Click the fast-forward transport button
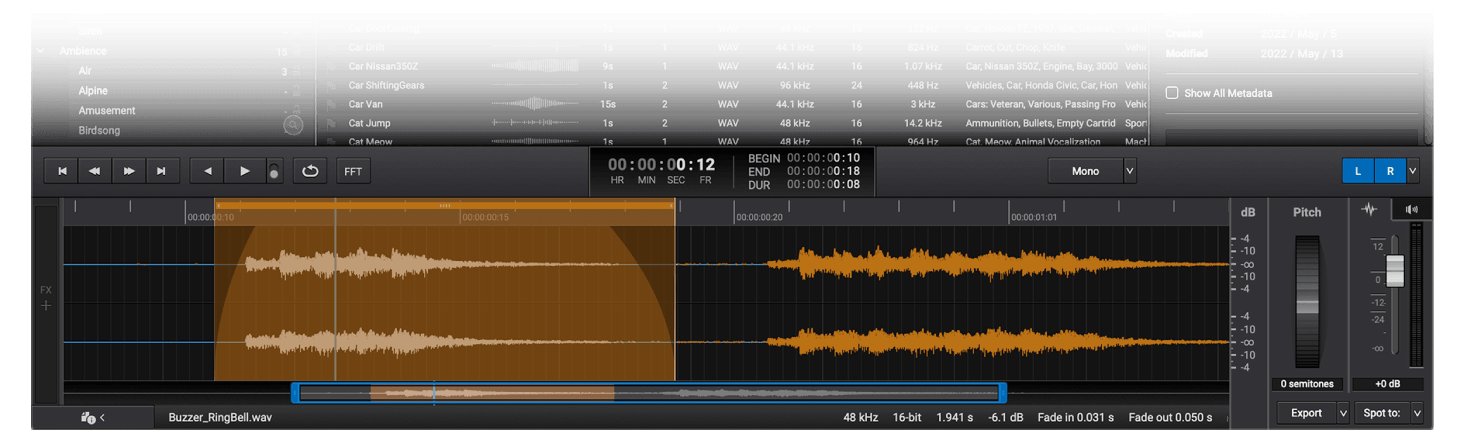Image resolution: width=1464 pixels, height=440 pixels. click(128, 171)
